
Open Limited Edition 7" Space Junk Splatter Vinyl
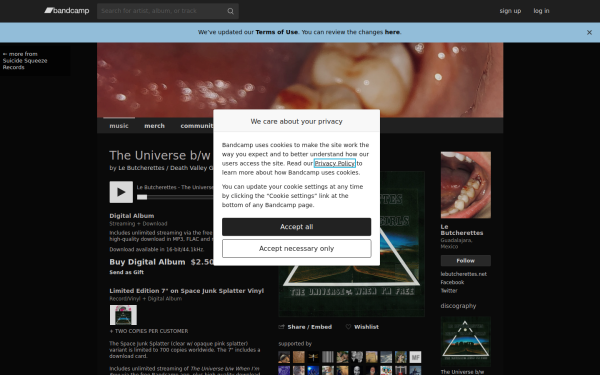point(187,291)
